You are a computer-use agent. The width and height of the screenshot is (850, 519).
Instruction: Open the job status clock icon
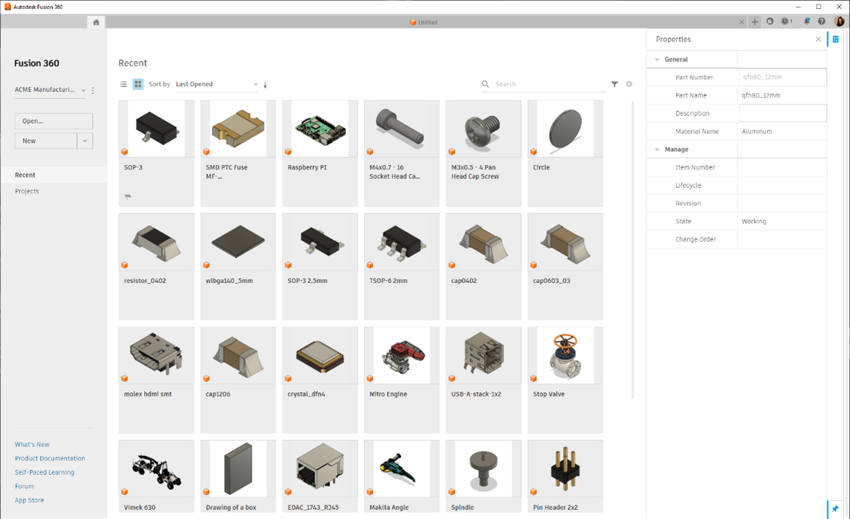coord(786,22)
